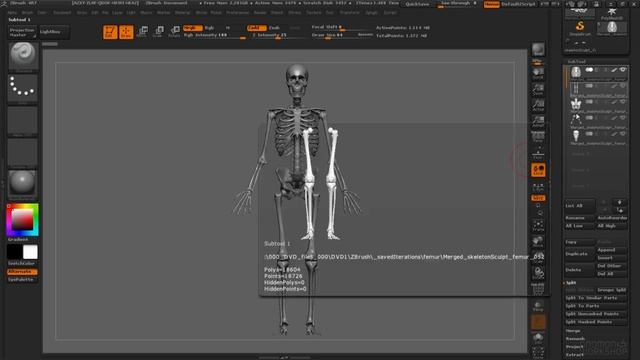This screenshot has height=360, width=640.
Task: Toggle the L.Sym button
Action: 538,187
